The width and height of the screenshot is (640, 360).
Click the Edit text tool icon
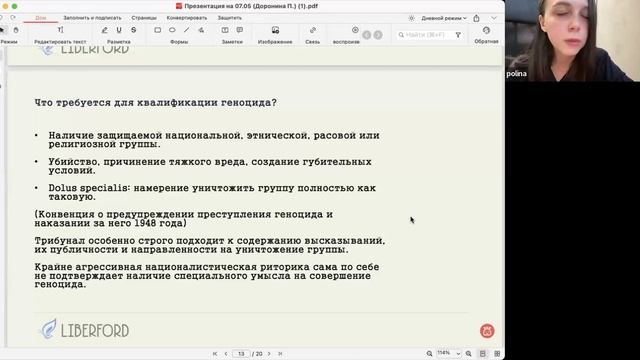click(60, 30)
